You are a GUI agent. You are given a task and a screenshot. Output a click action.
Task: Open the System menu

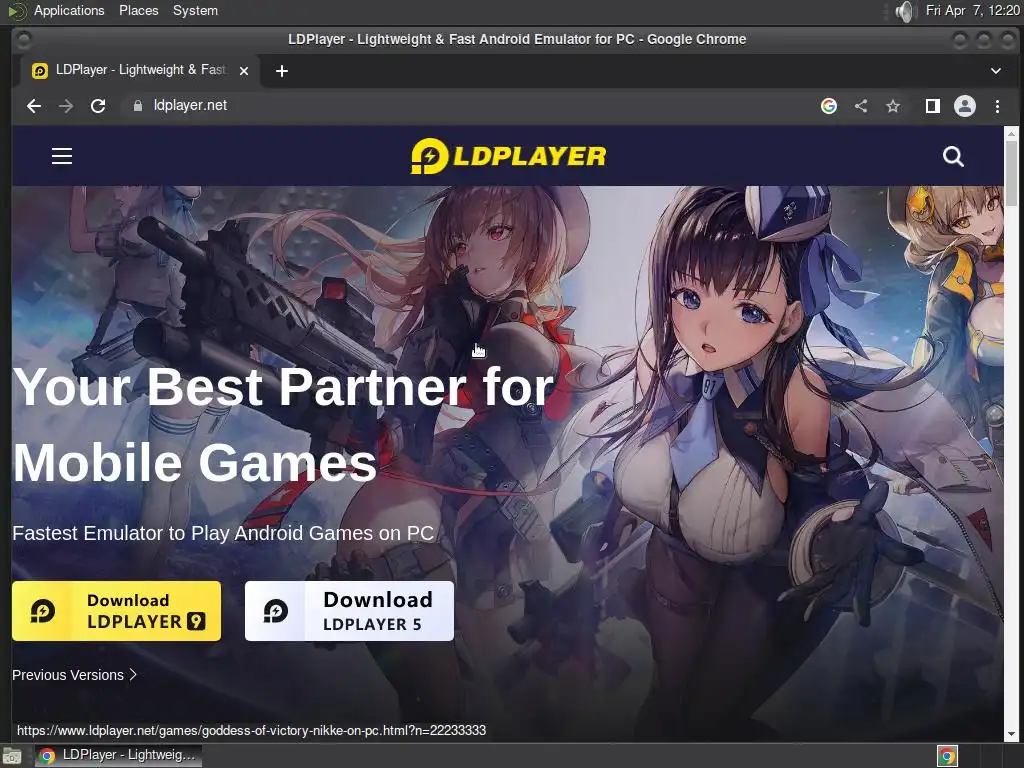click(195, 10)
